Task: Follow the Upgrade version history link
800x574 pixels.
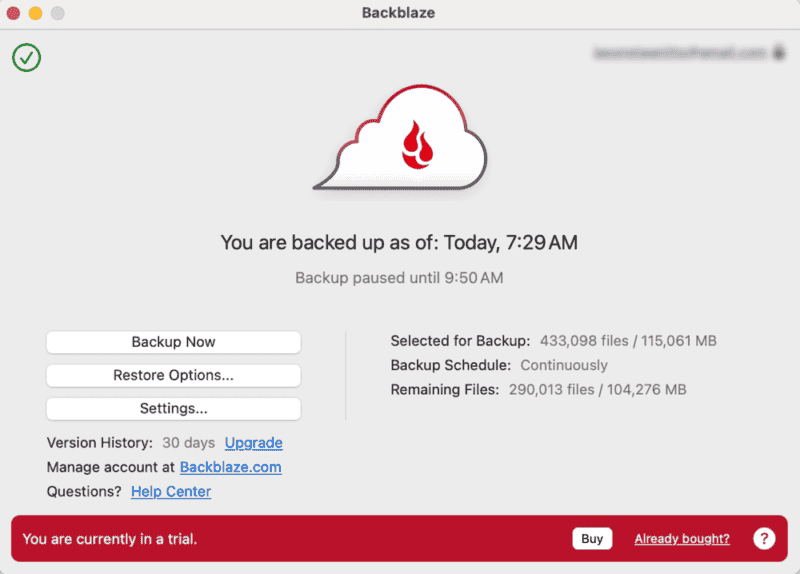Action: [x=254, y=442]
